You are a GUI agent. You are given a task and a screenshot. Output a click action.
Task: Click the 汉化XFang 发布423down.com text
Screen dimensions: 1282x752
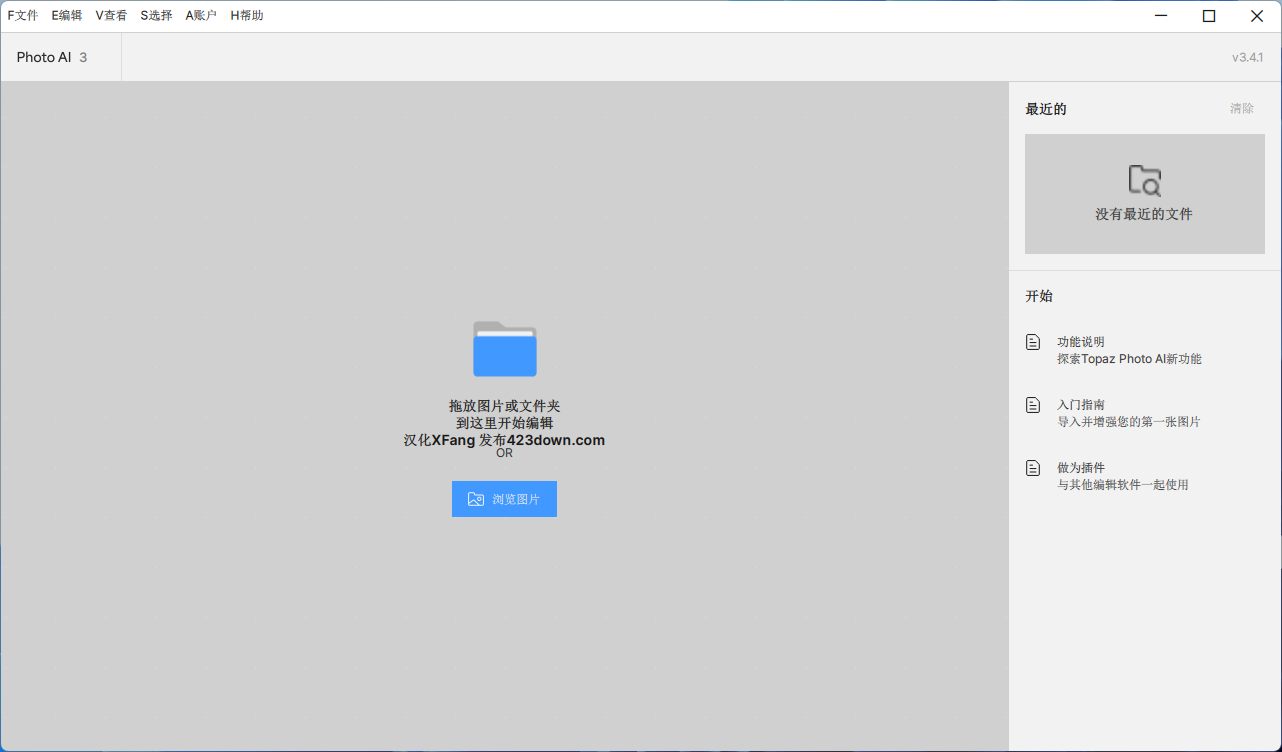coord(504,440)
